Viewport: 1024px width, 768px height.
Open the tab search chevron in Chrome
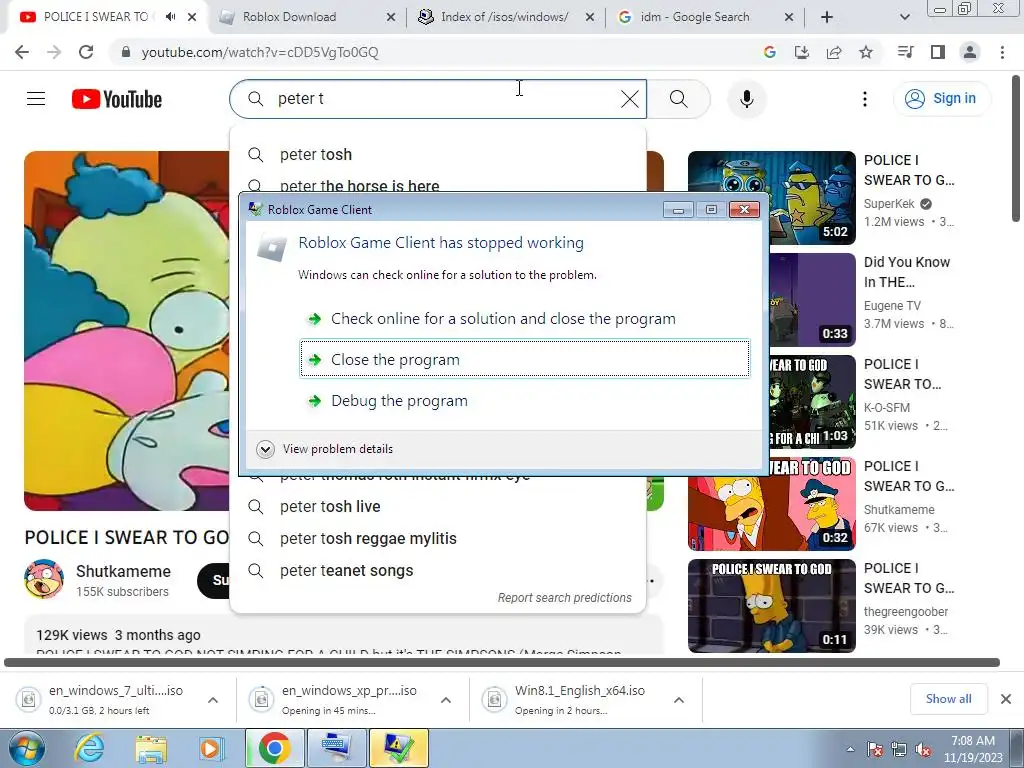click(x=904, y=17)
